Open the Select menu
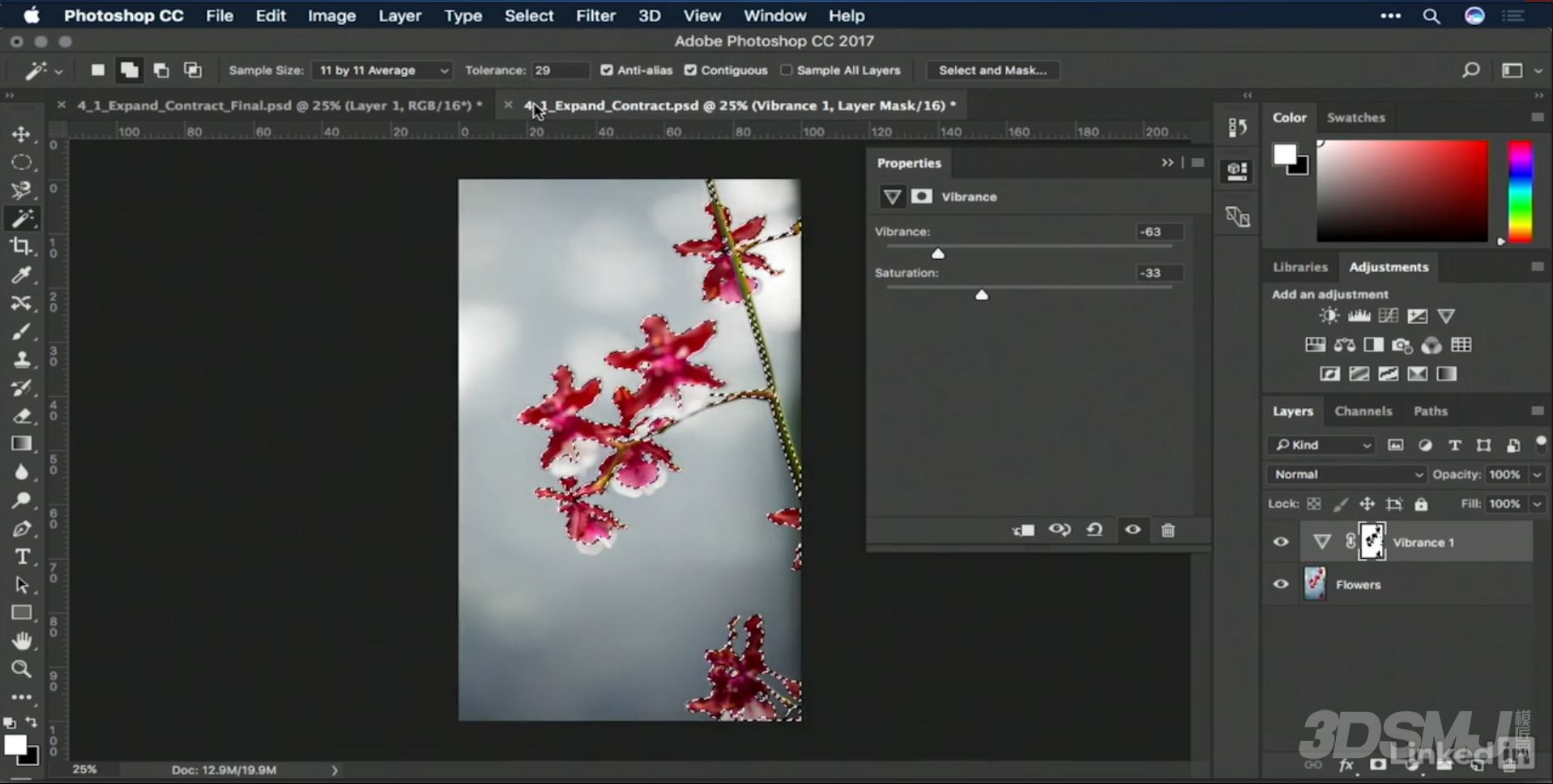 tap(529, 15)
